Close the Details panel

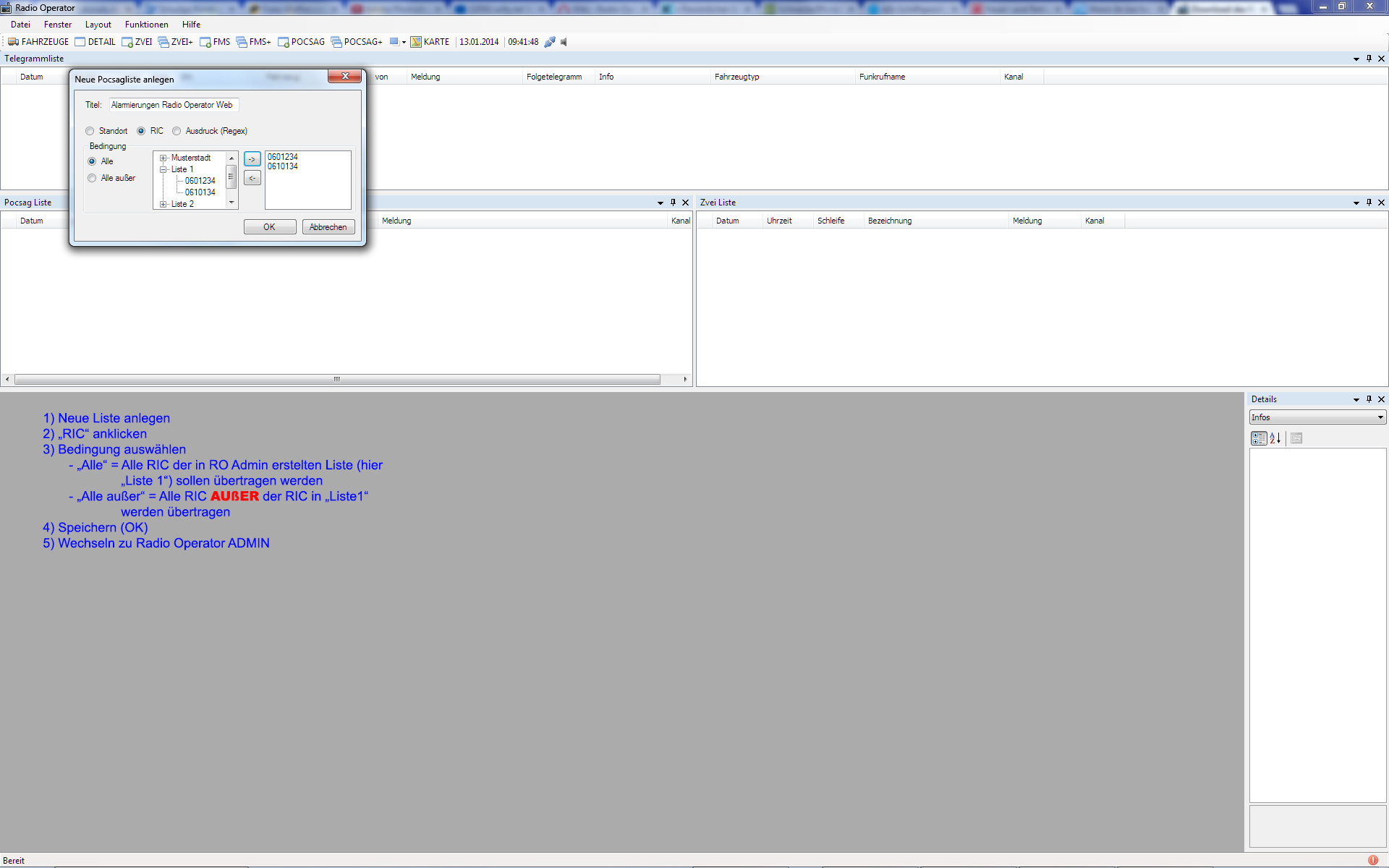tap(1381, 399)
